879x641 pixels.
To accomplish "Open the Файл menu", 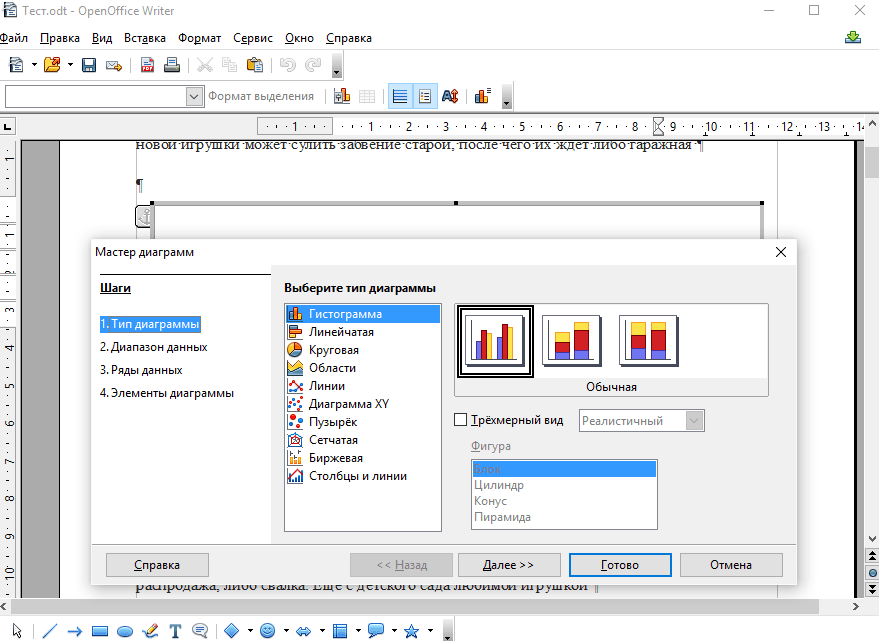I will pos(13,38).
